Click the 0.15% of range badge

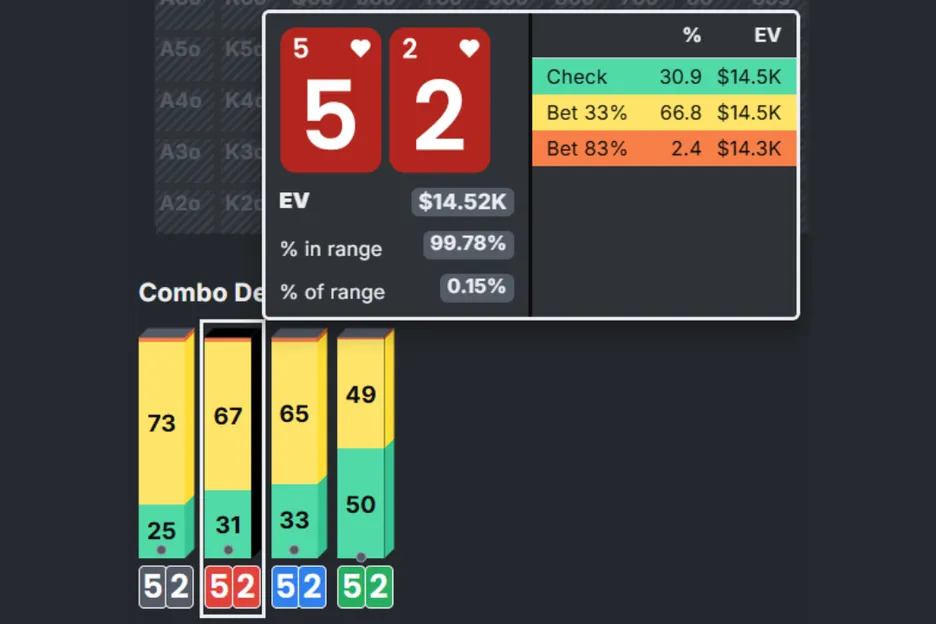tap(477, 288)
